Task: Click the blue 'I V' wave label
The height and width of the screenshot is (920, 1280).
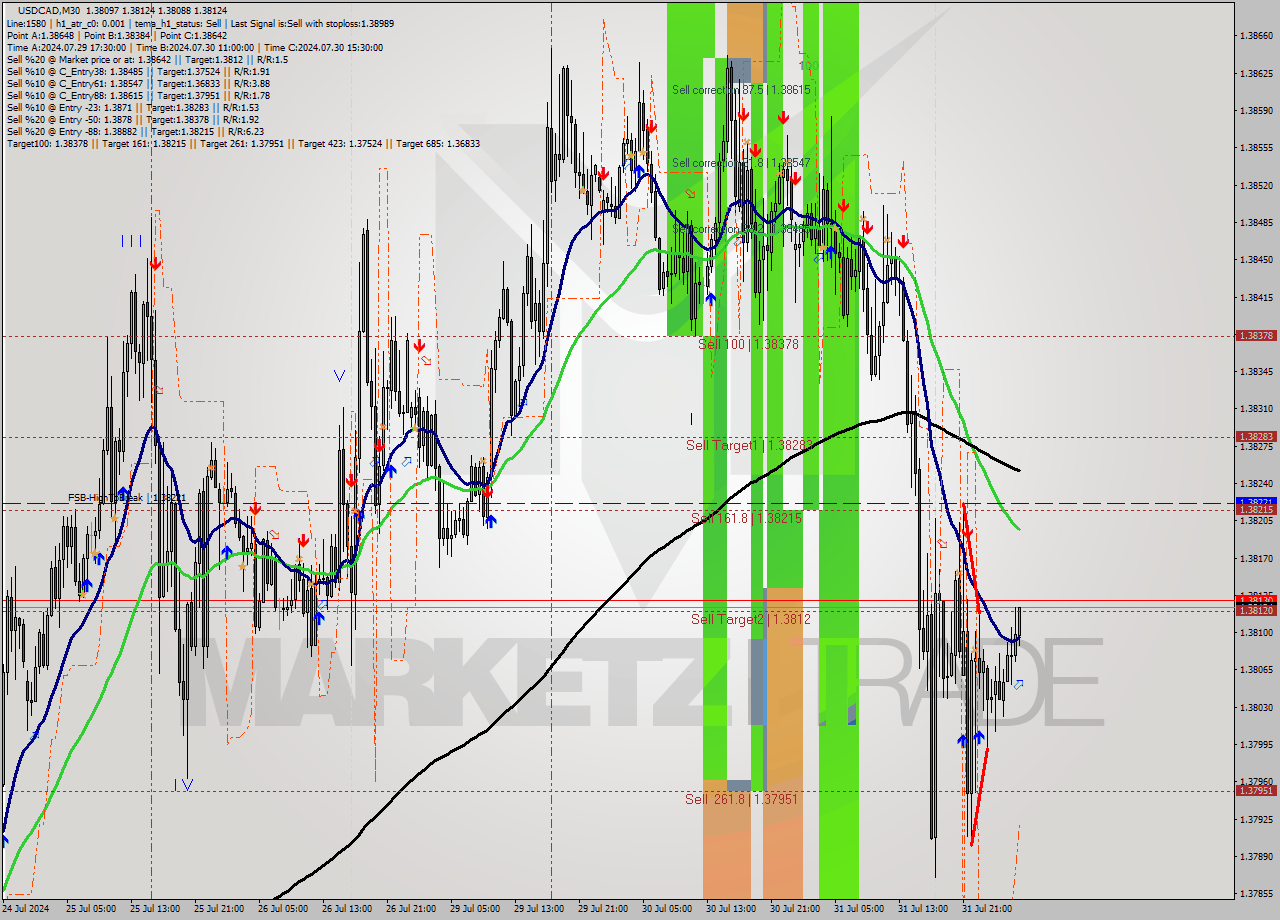Action: 183,785
